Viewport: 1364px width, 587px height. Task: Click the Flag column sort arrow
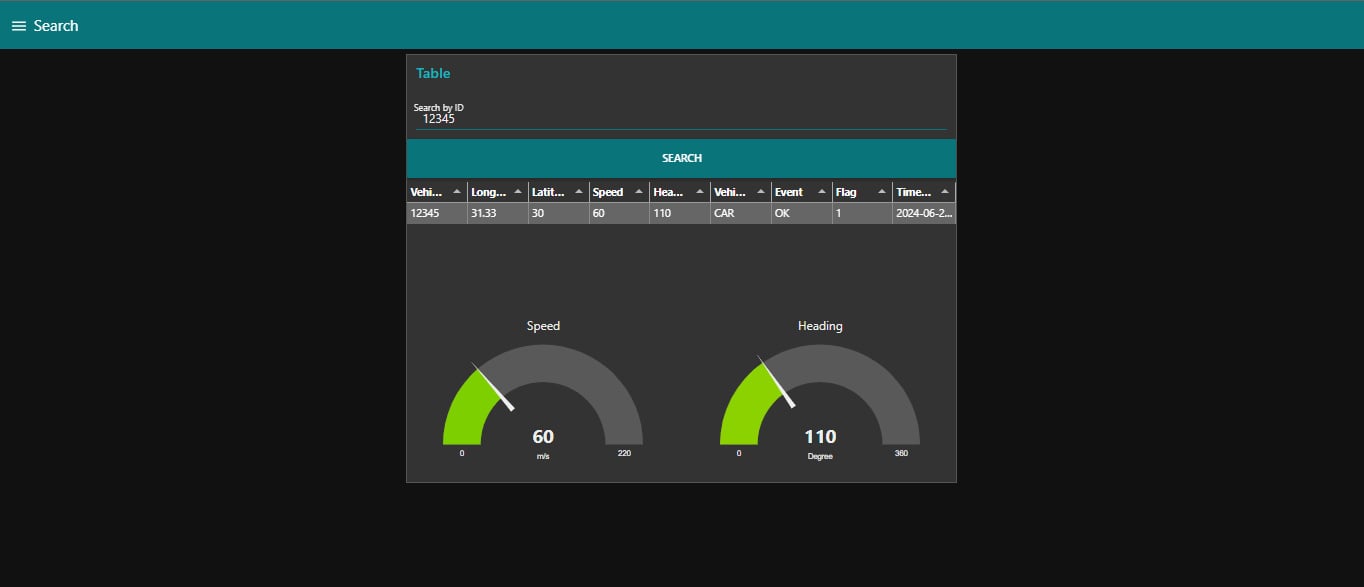(x=882, y=192)
